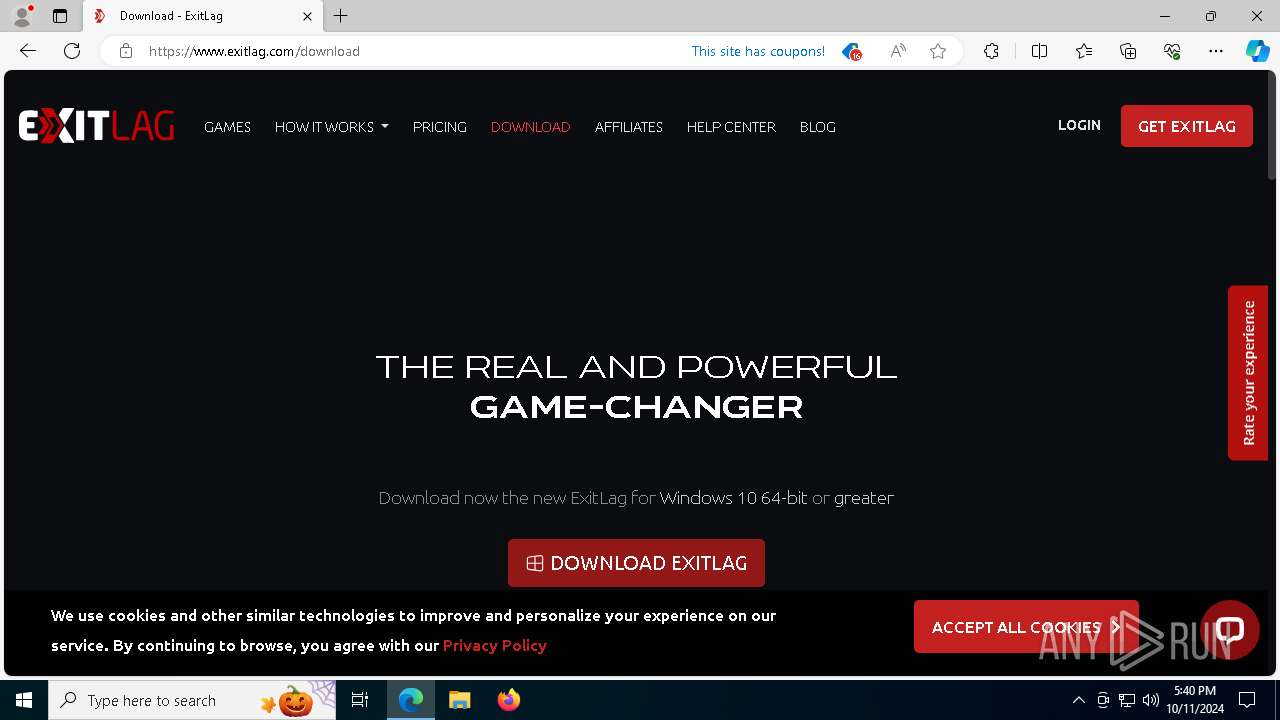Select the DOWNLOAD nav item
This screenshot has width=1280, height=720.
(x=530, y=127)
